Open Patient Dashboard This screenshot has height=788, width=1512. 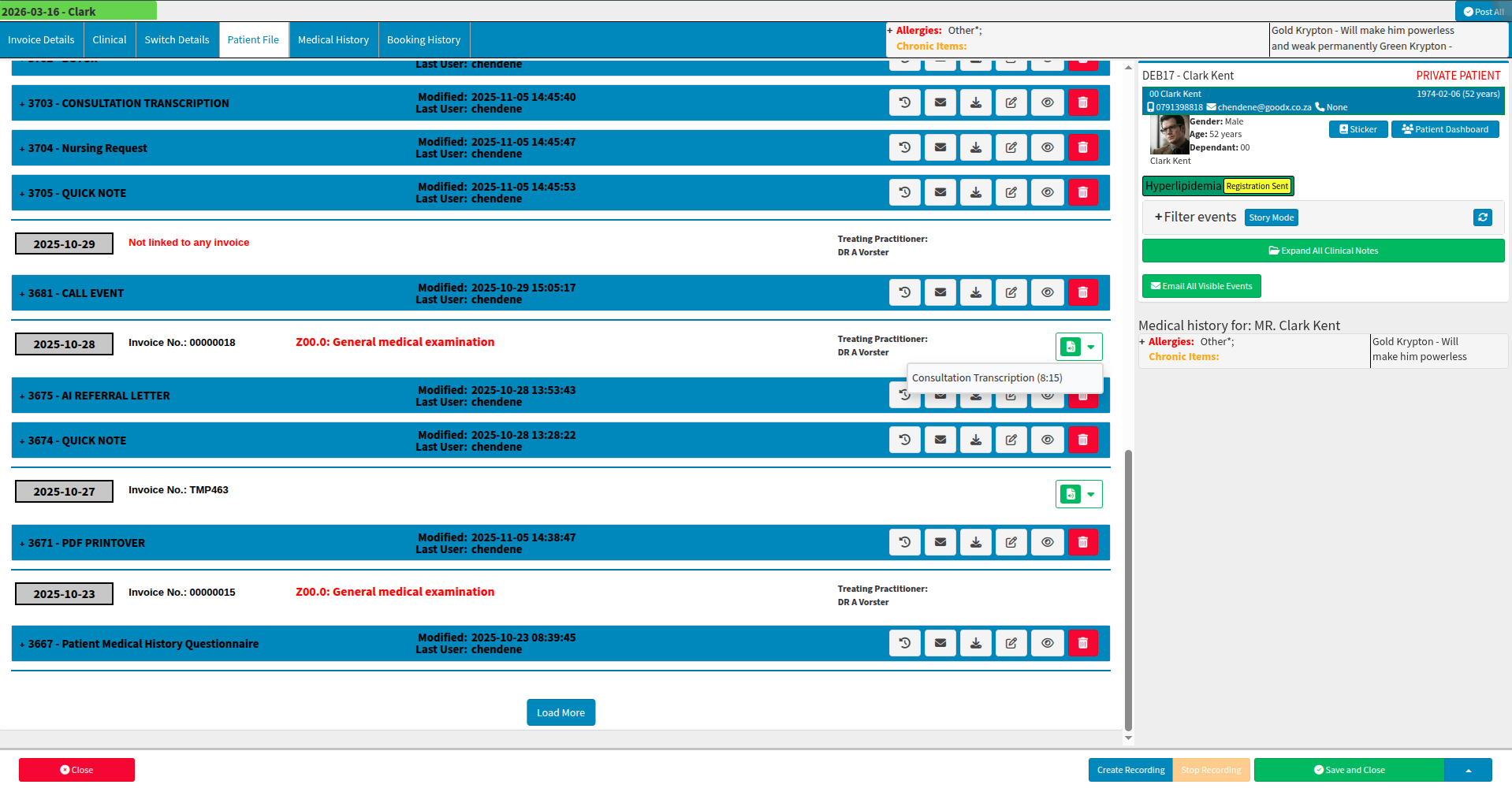(1445, 129)
